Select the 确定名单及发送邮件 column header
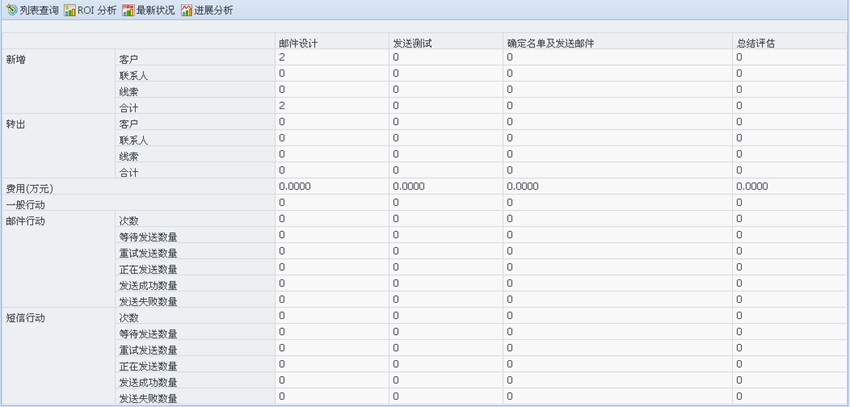The height and width of the screenshot is (407, 850). [x=551, y=43]
